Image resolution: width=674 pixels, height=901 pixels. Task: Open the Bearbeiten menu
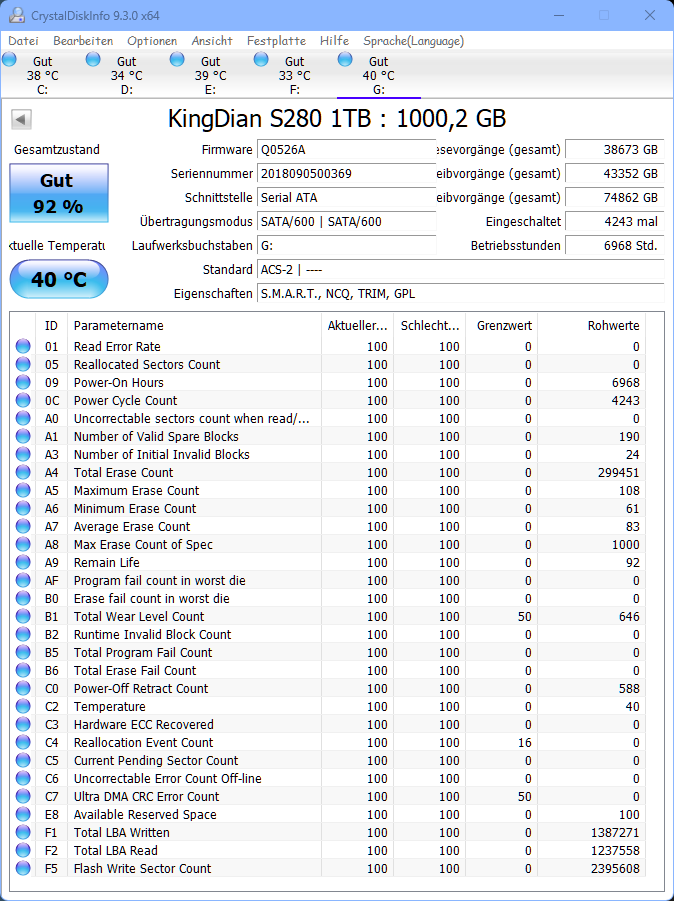[x=83, y=41]
